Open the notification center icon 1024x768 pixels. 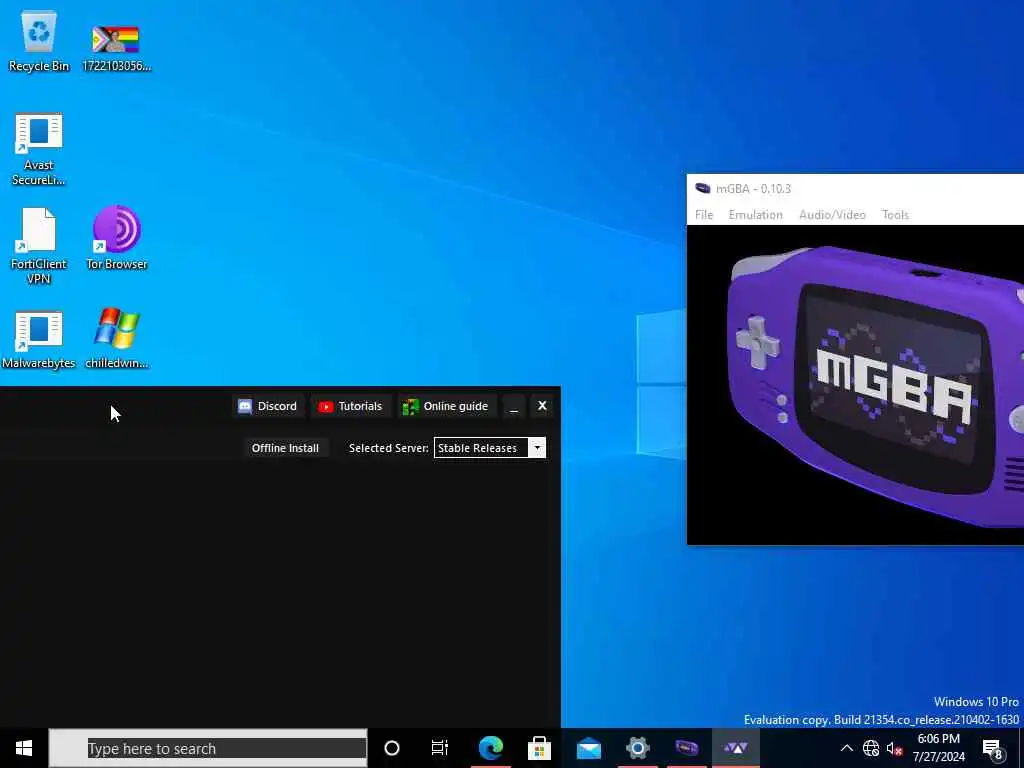pos(993,749)
